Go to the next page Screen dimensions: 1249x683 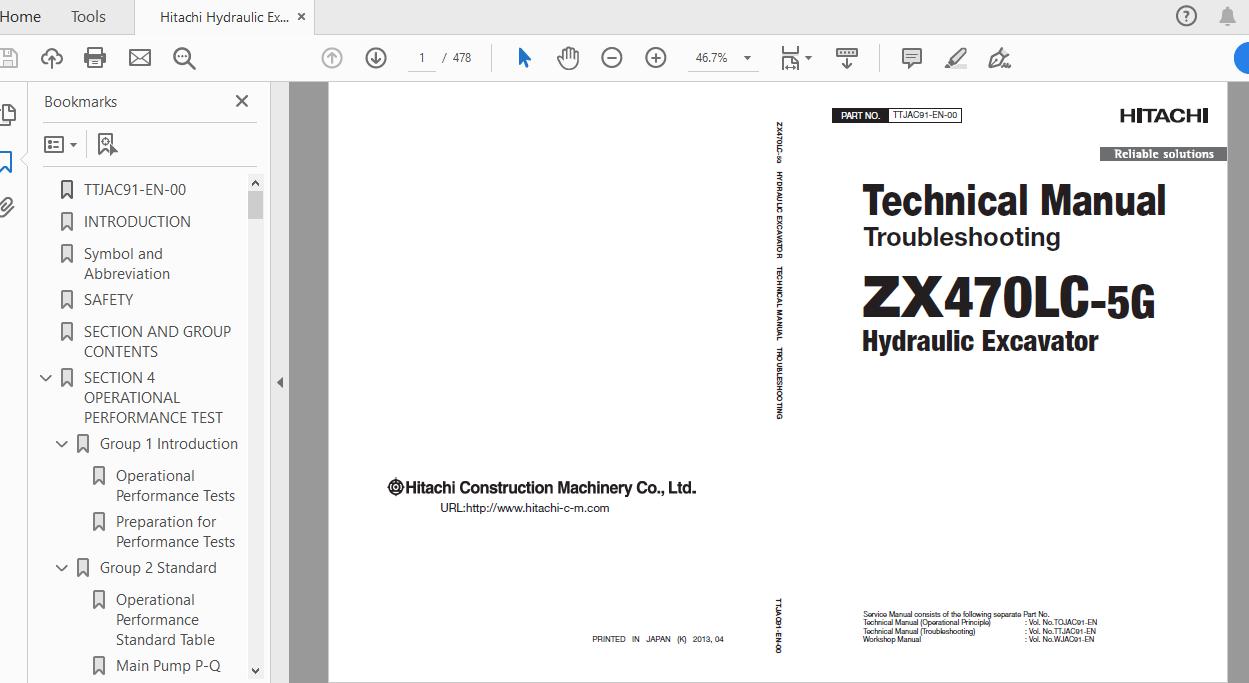point(376,57)
